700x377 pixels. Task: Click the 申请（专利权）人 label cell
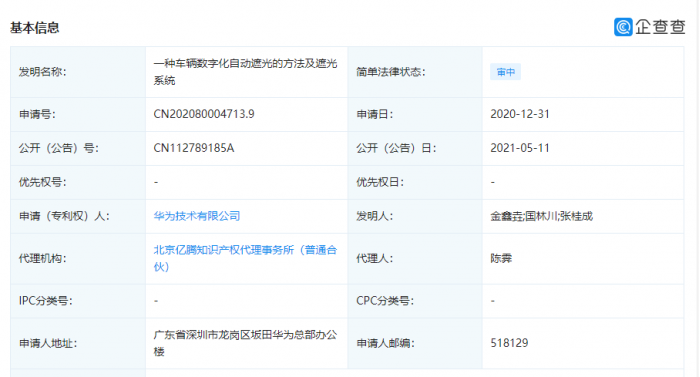78,216
